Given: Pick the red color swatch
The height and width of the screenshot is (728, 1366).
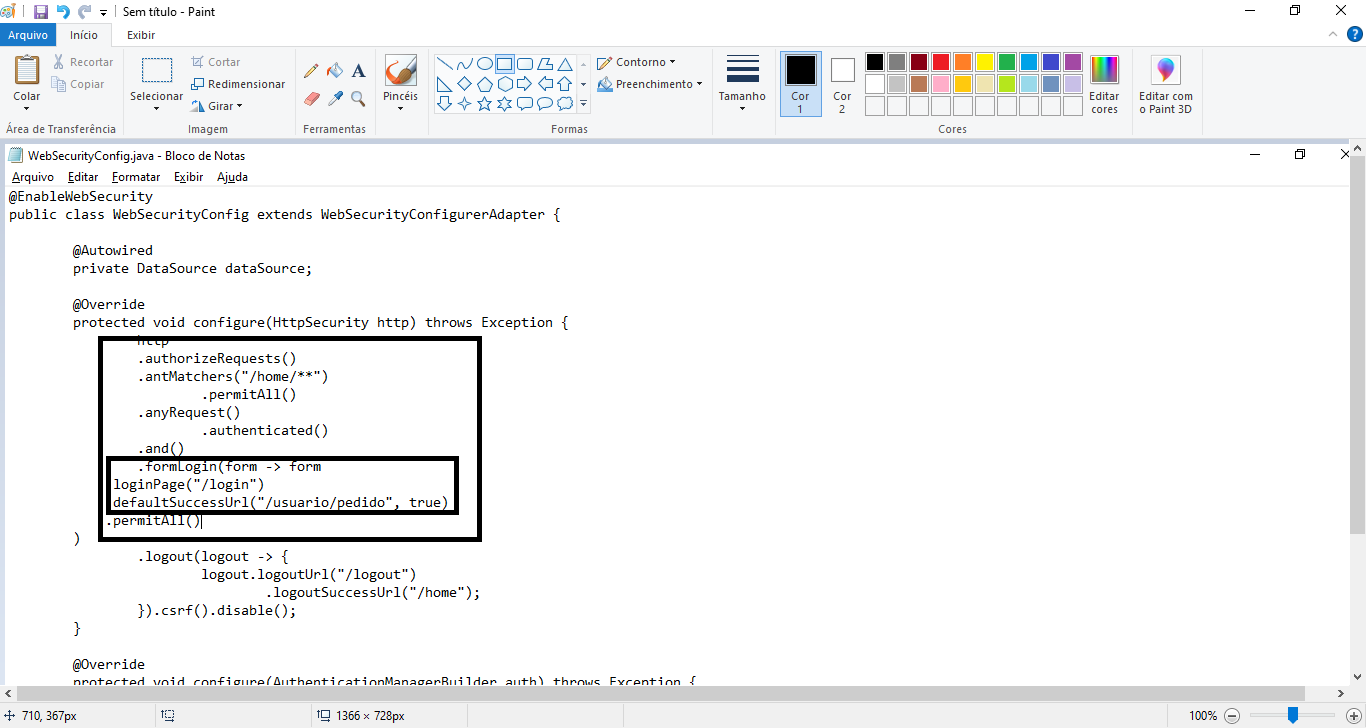Looking at the screenshot, I should point(941,62).
